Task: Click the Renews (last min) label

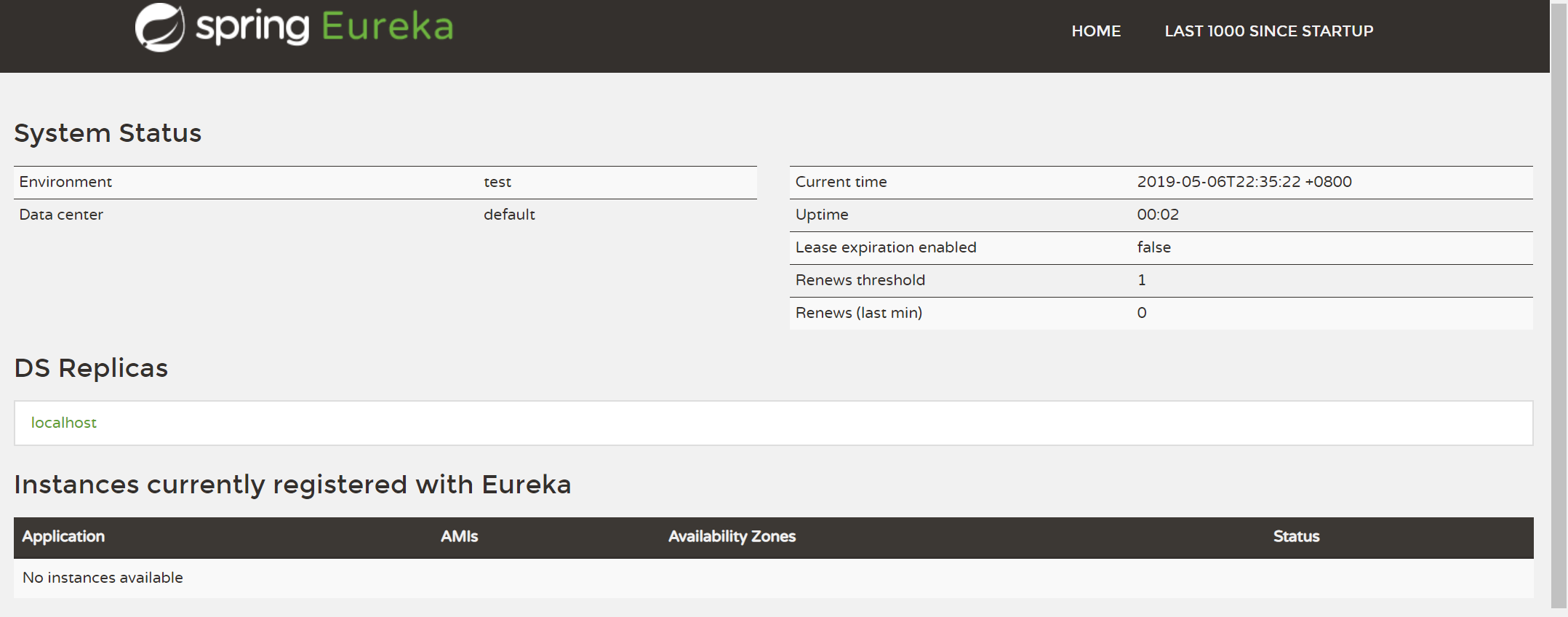Action: (858, 313)
